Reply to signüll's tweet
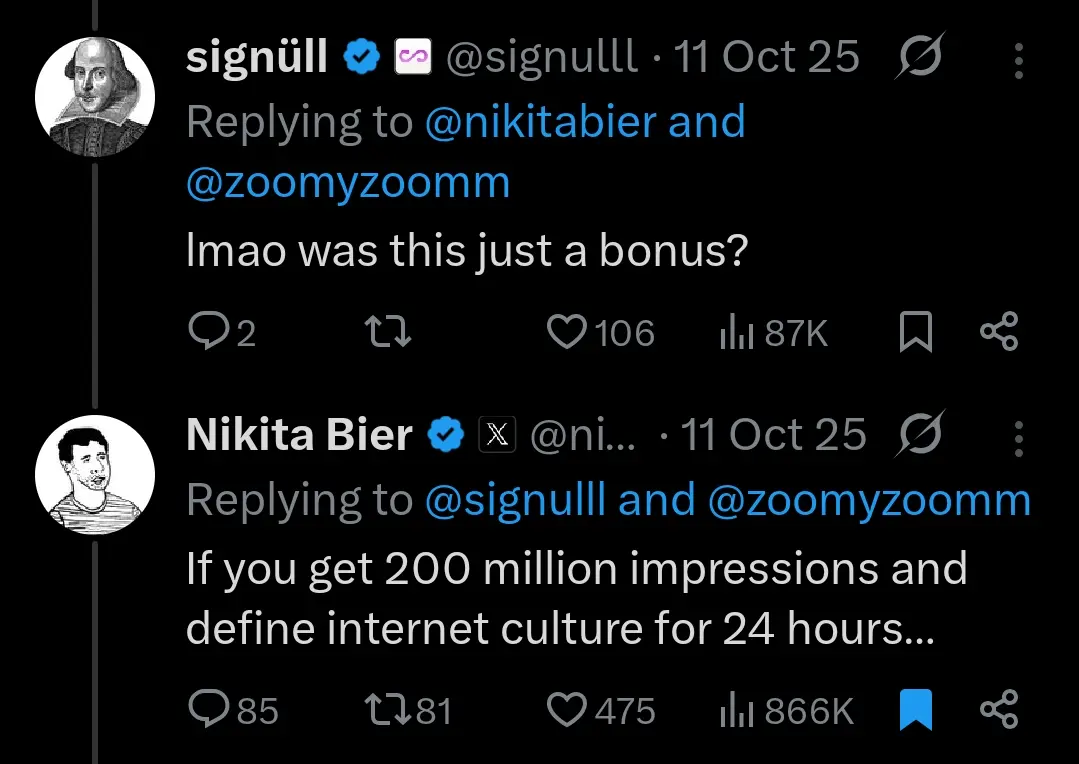This screenshot has height=764, width=1079. click(208, 333)
